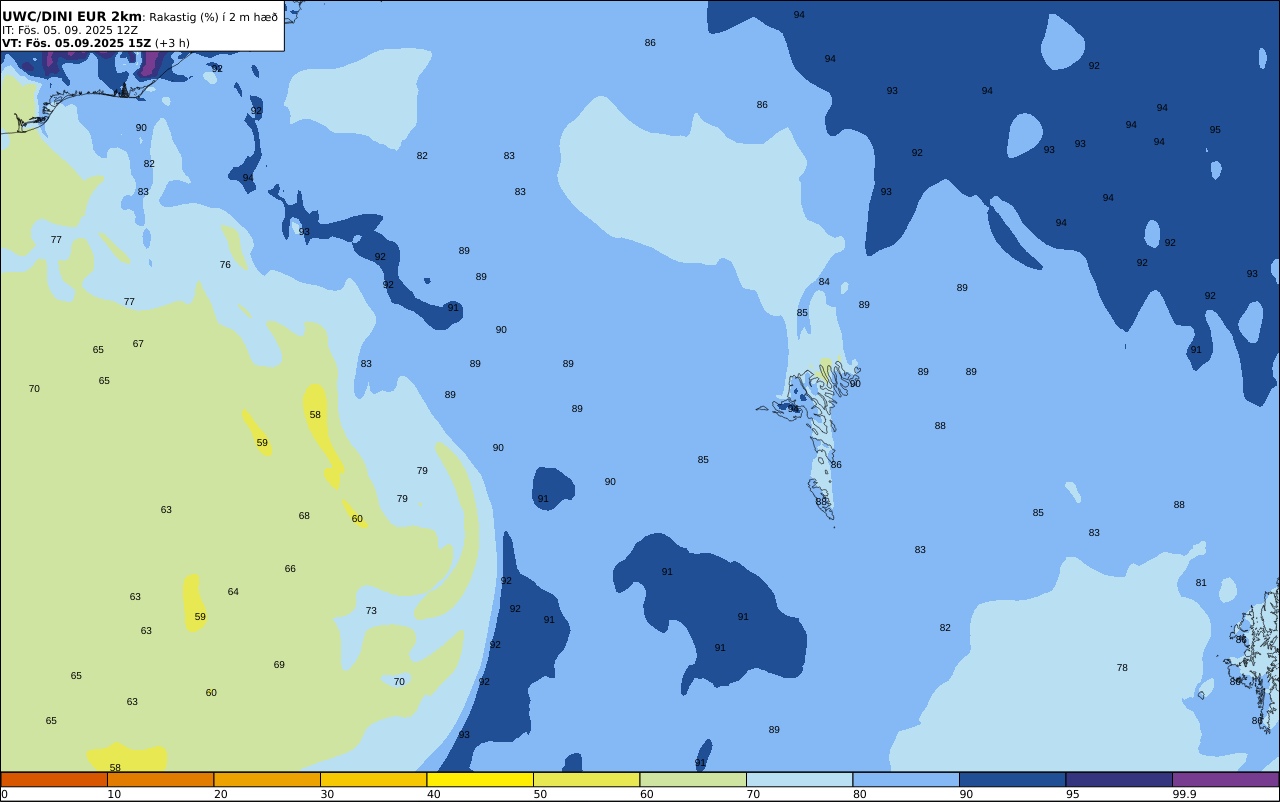Click the title text 'UWC/DINI EUR 2km'
The width and height of the screenshot is (1280, 802).
[x=72, y=16]
